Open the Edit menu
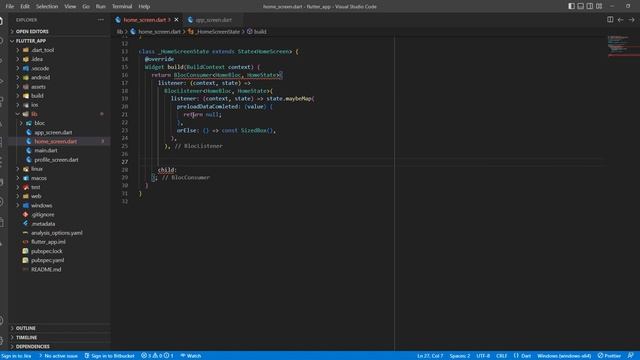 point(25,7)
